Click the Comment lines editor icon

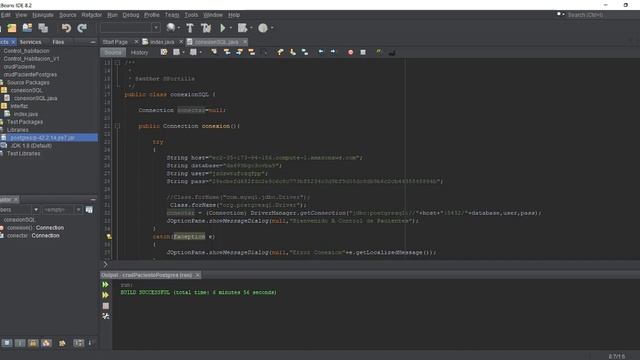(379, 52)
